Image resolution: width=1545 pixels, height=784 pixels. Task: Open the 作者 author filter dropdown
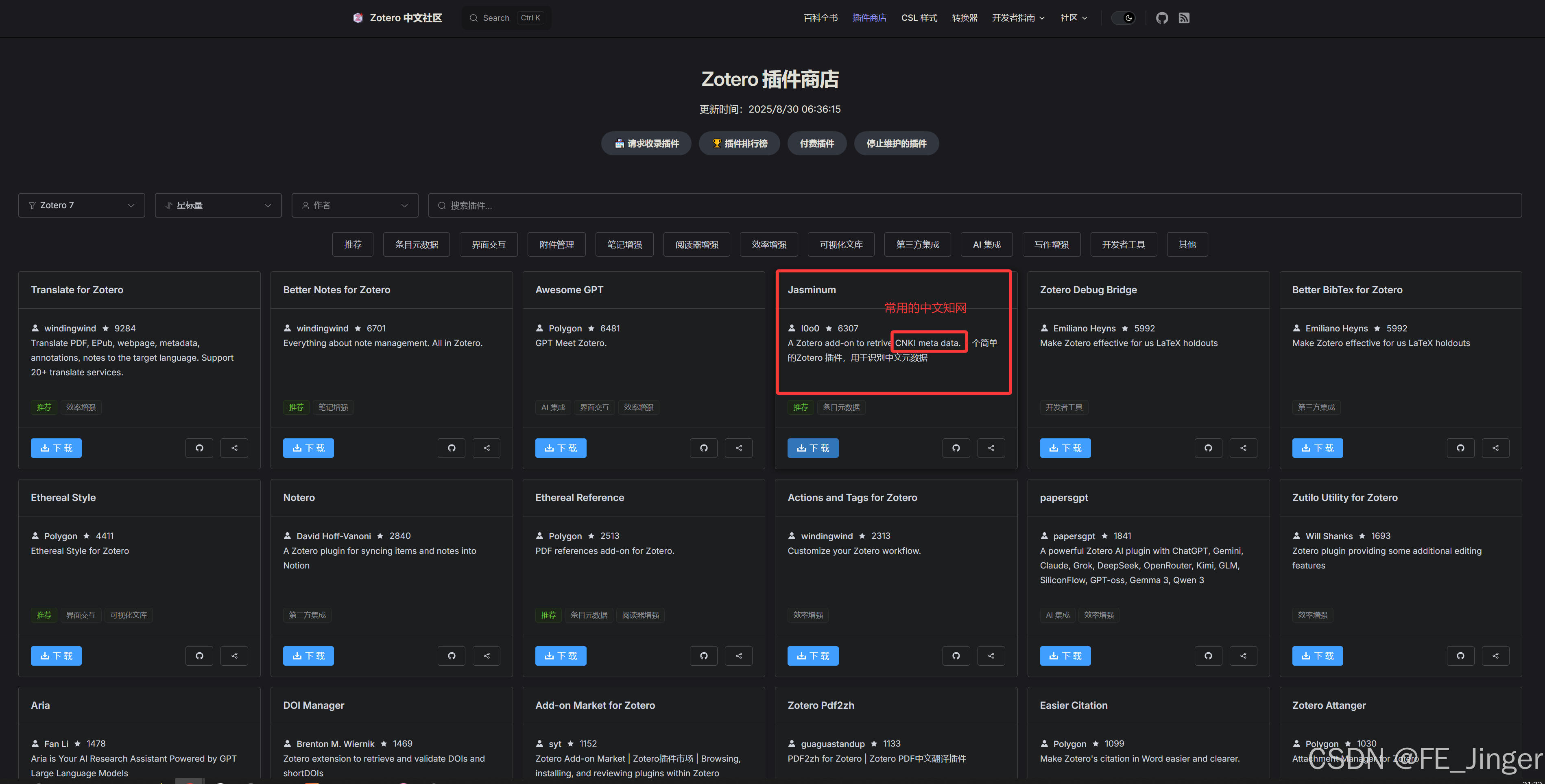point(355,205)
